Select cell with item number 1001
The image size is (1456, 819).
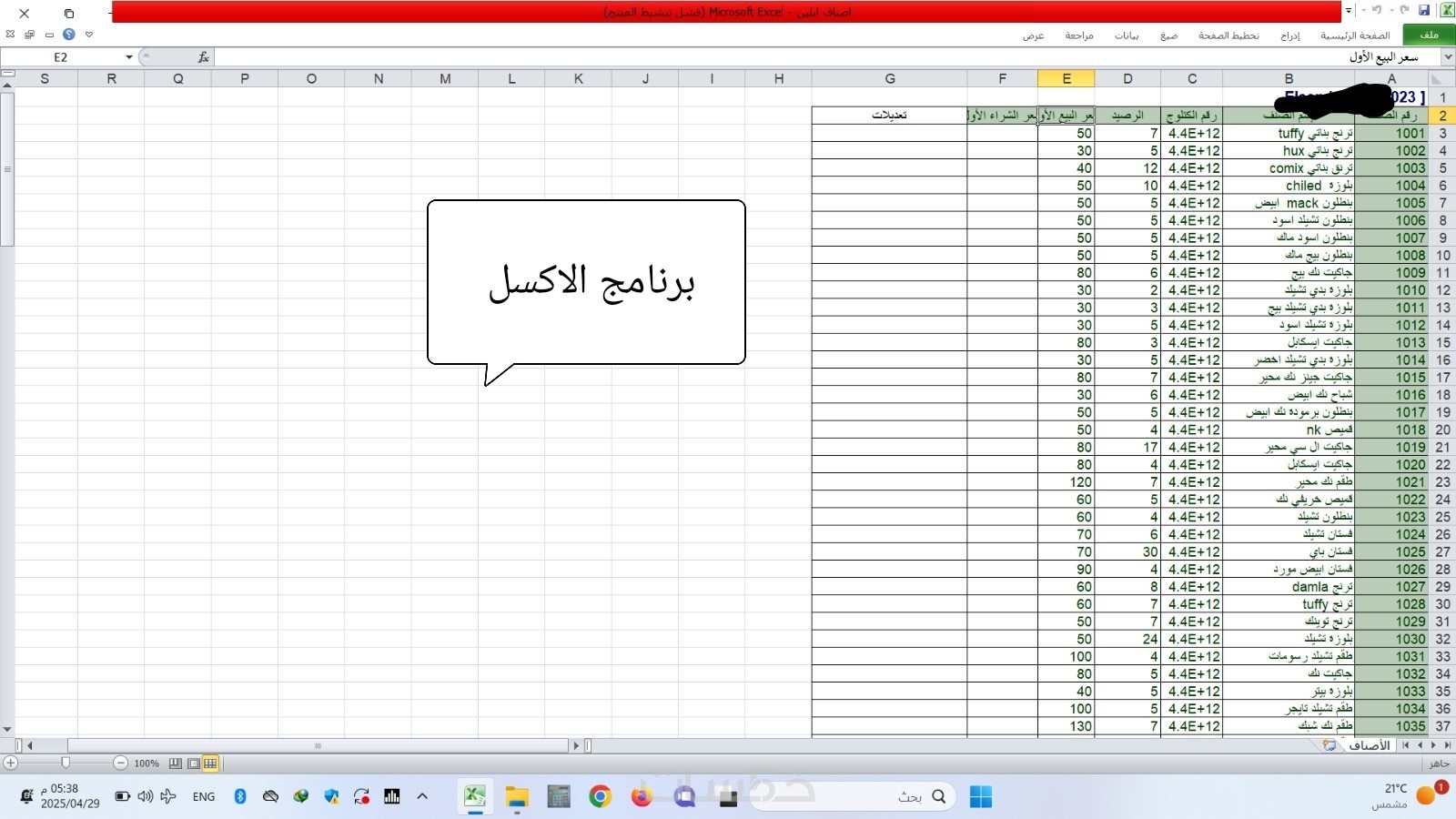pos(1392,133)
